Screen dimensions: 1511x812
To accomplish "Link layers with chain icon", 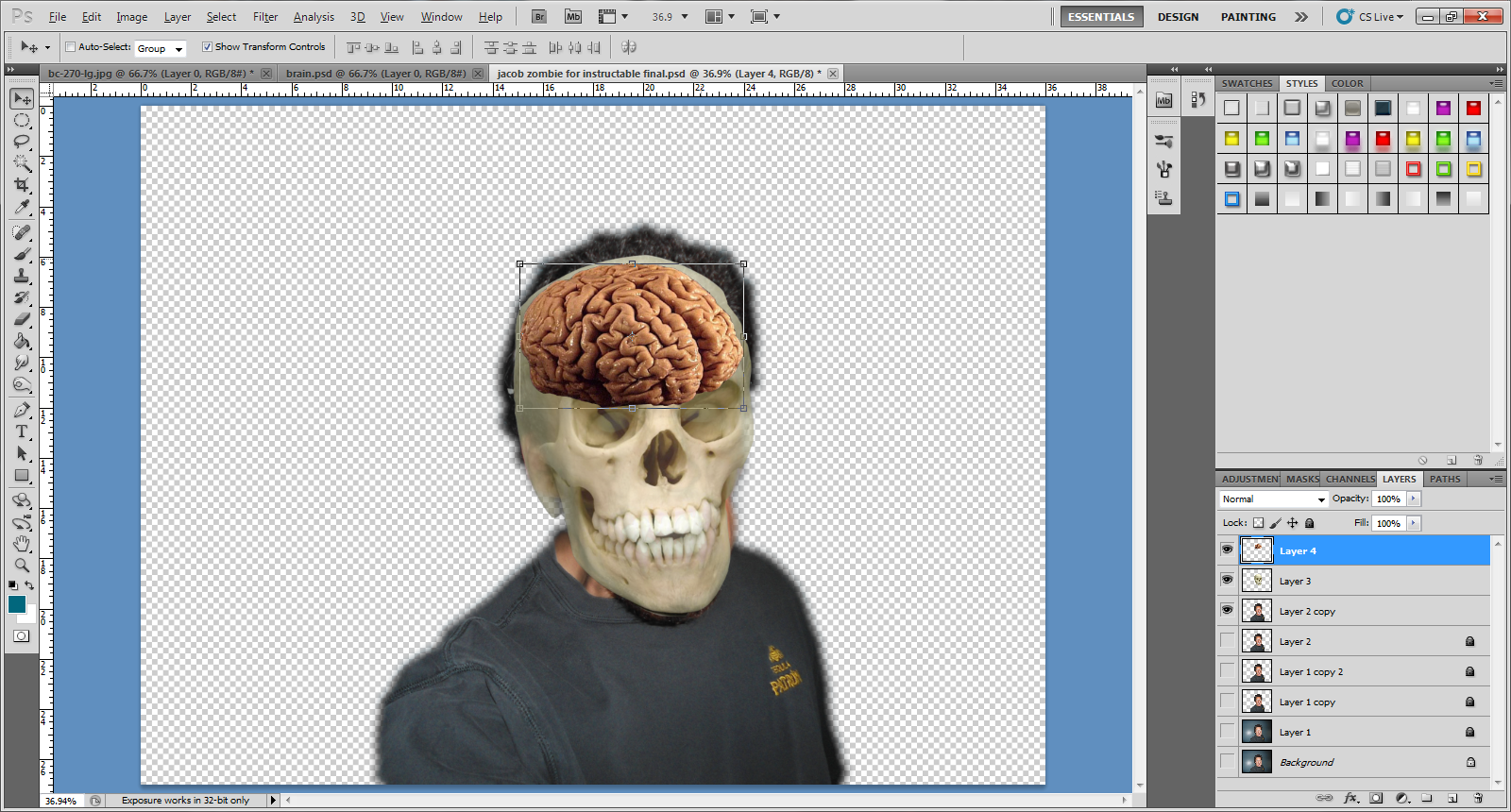I will 1324,798.
